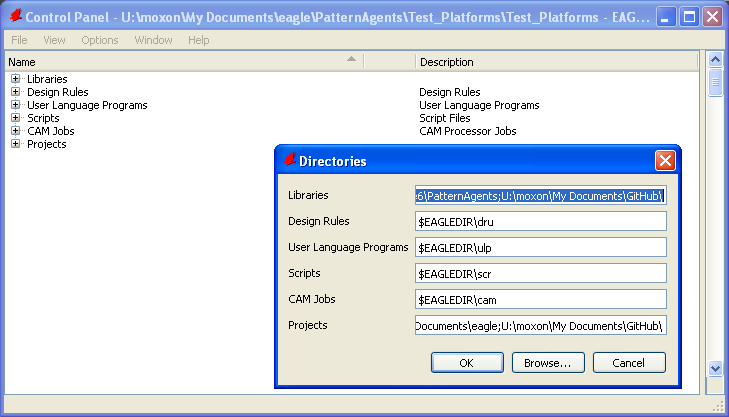The width and height of the screenshot is (729, 417).
Task: Expand the Design Rules tree node
Action: click(15, 92)
